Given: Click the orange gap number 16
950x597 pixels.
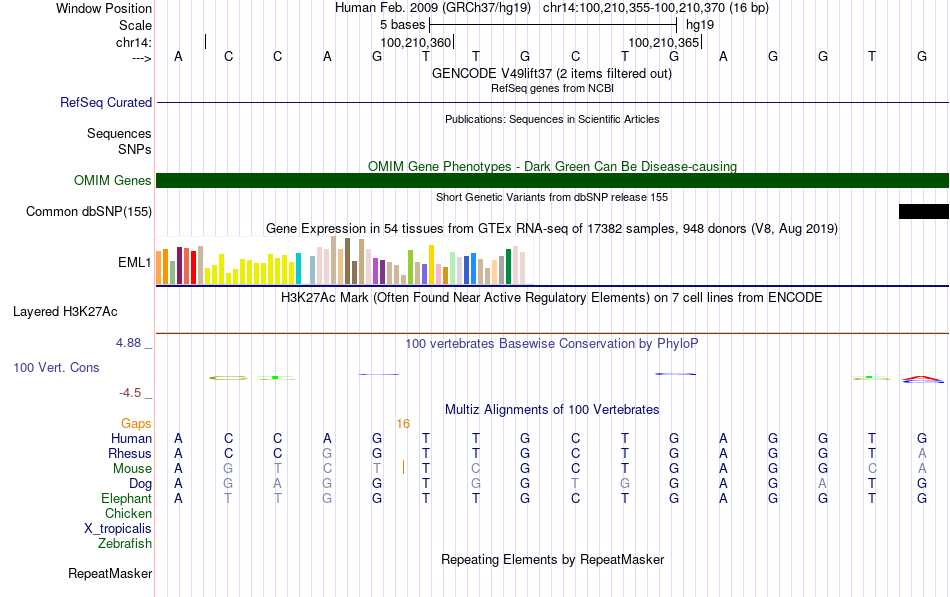Looking at the screenshot, I should (x=403, y=424).
